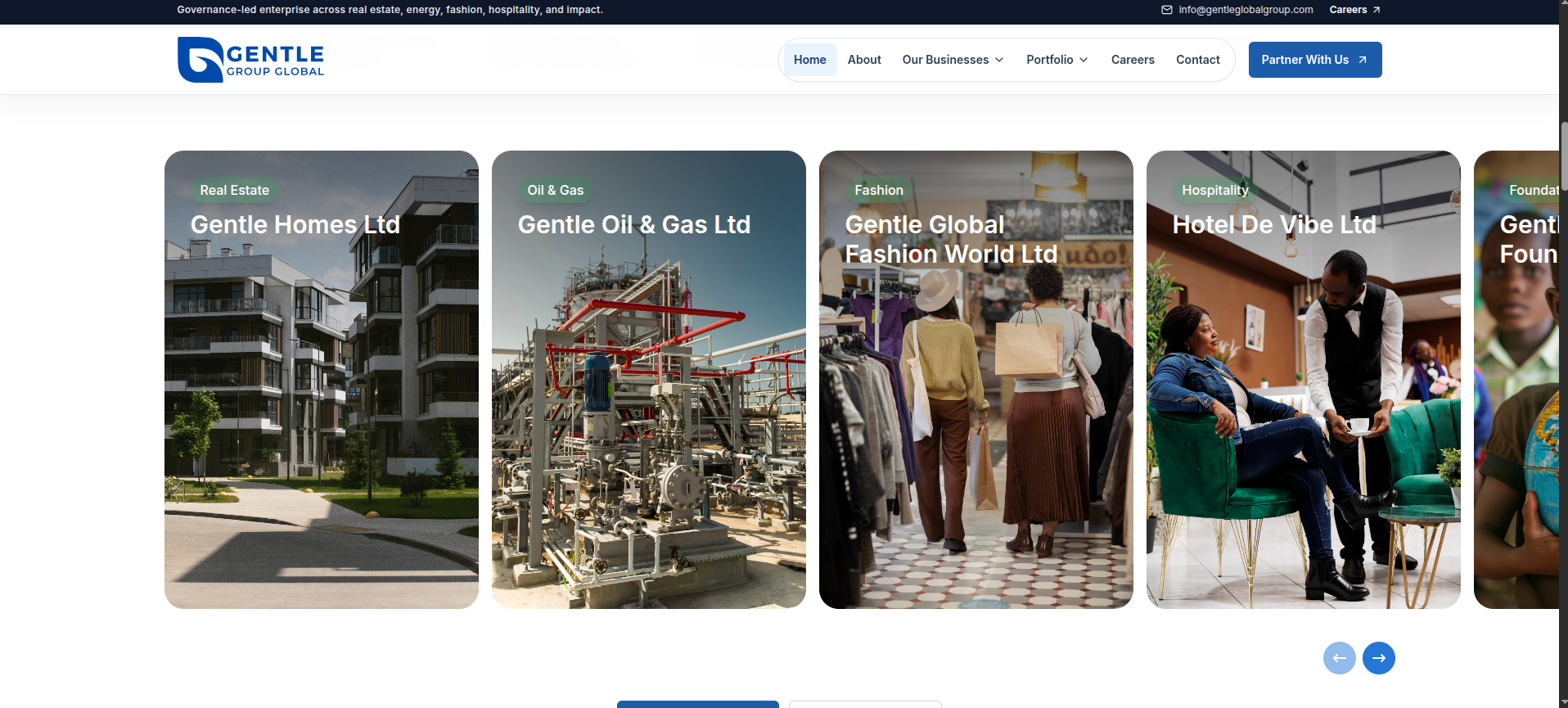Open the About page
Image resolution: width=1568 pixels, height=708 pixels.
[864, 60]
